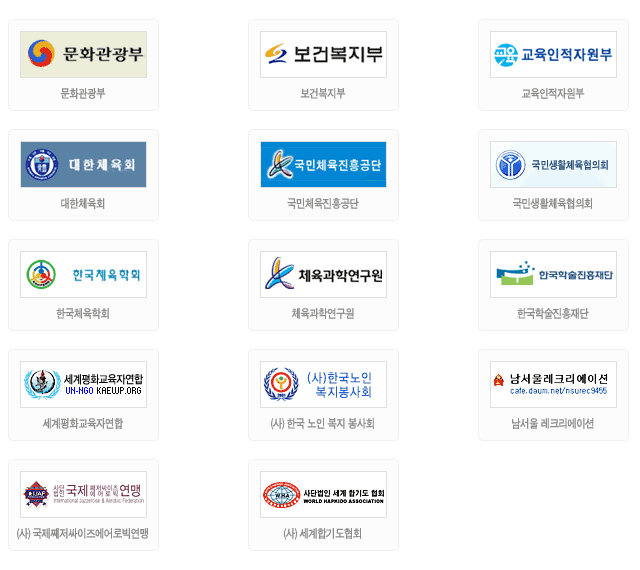Click the 국제 연맹 Jazzercise Federation banner
Screen dimensions: 640x570
[83, 494]
